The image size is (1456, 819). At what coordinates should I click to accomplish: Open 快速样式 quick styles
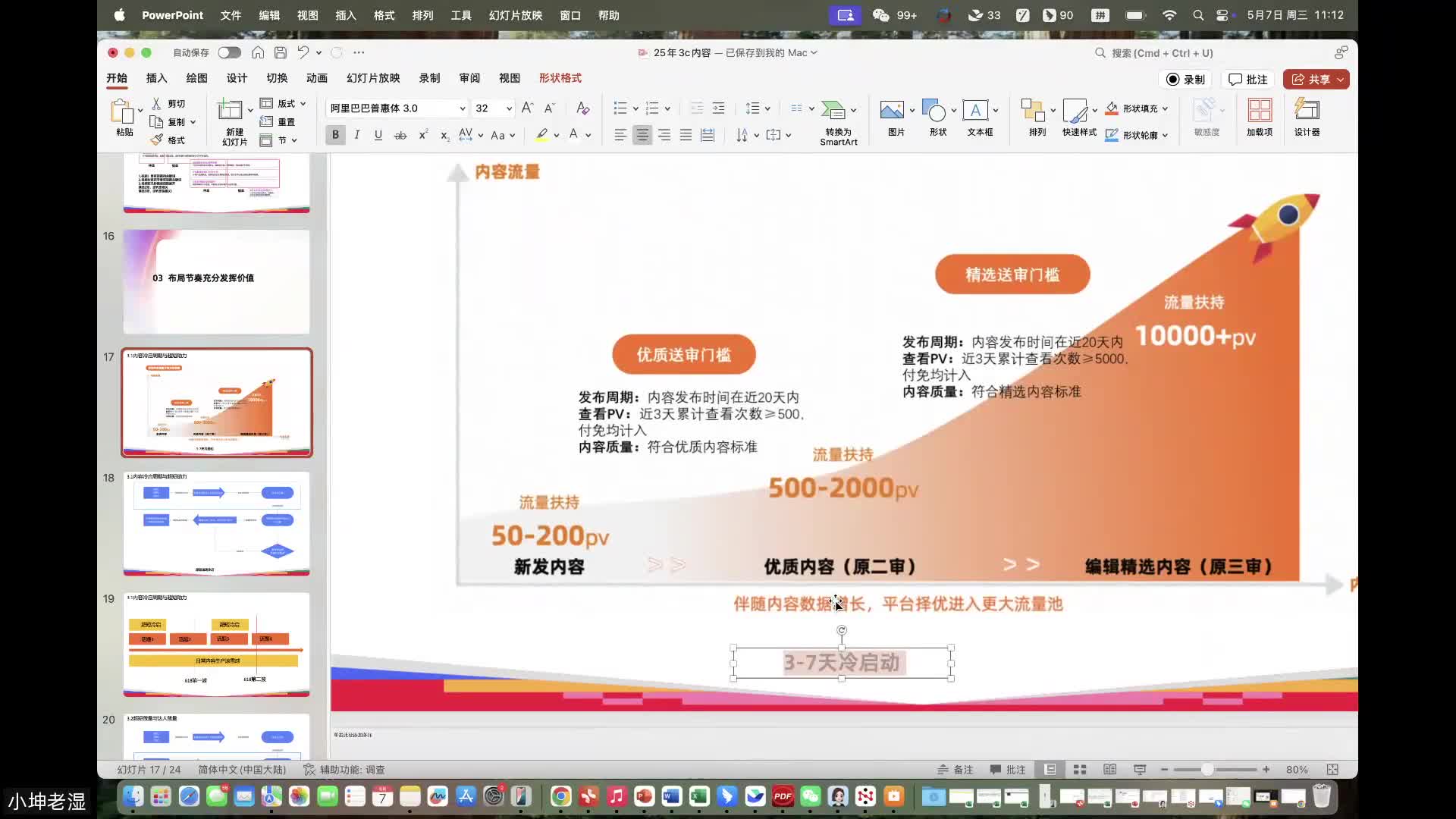pyautogui.click(x=1078, y=118)
